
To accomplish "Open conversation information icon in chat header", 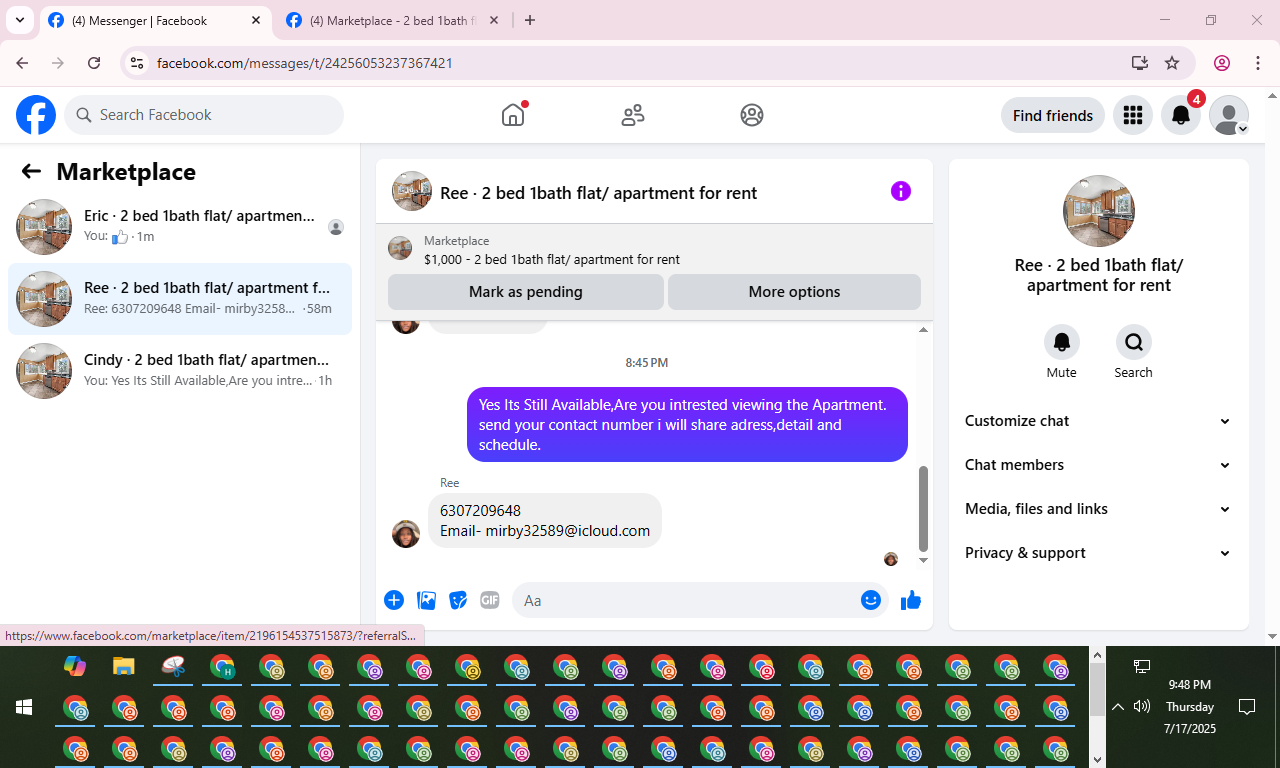I will (x=901, y=191).
